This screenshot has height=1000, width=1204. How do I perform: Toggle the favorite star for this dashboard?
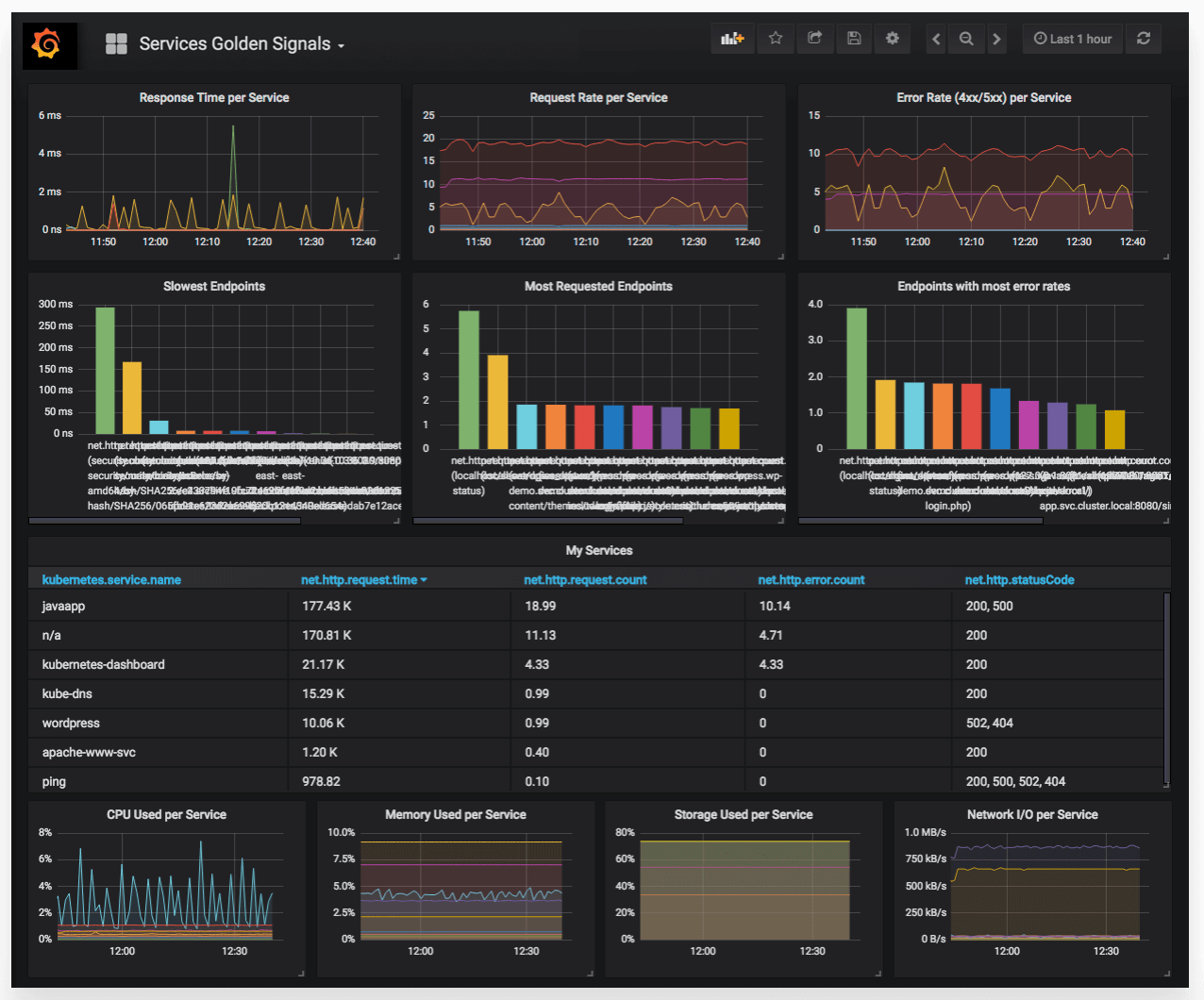776,39
